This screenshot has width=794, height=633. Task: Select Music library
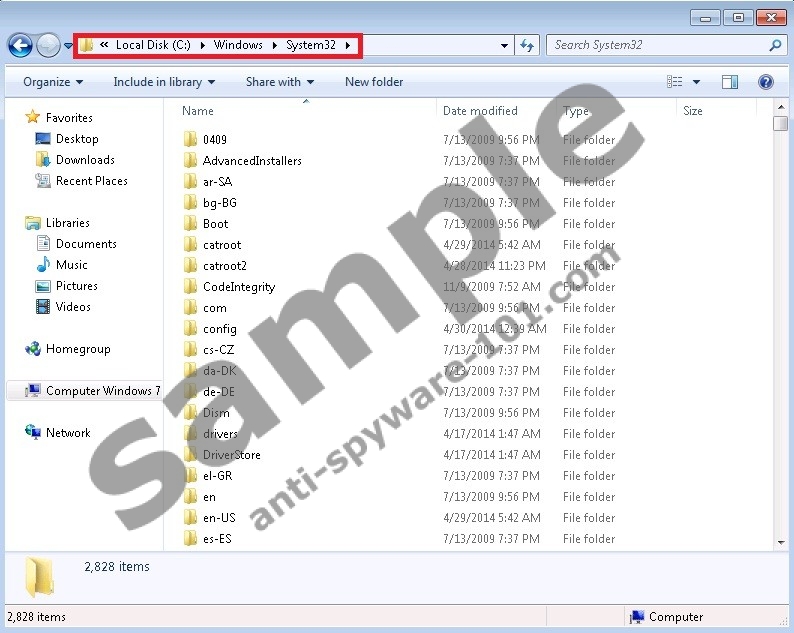pos(71,265)
